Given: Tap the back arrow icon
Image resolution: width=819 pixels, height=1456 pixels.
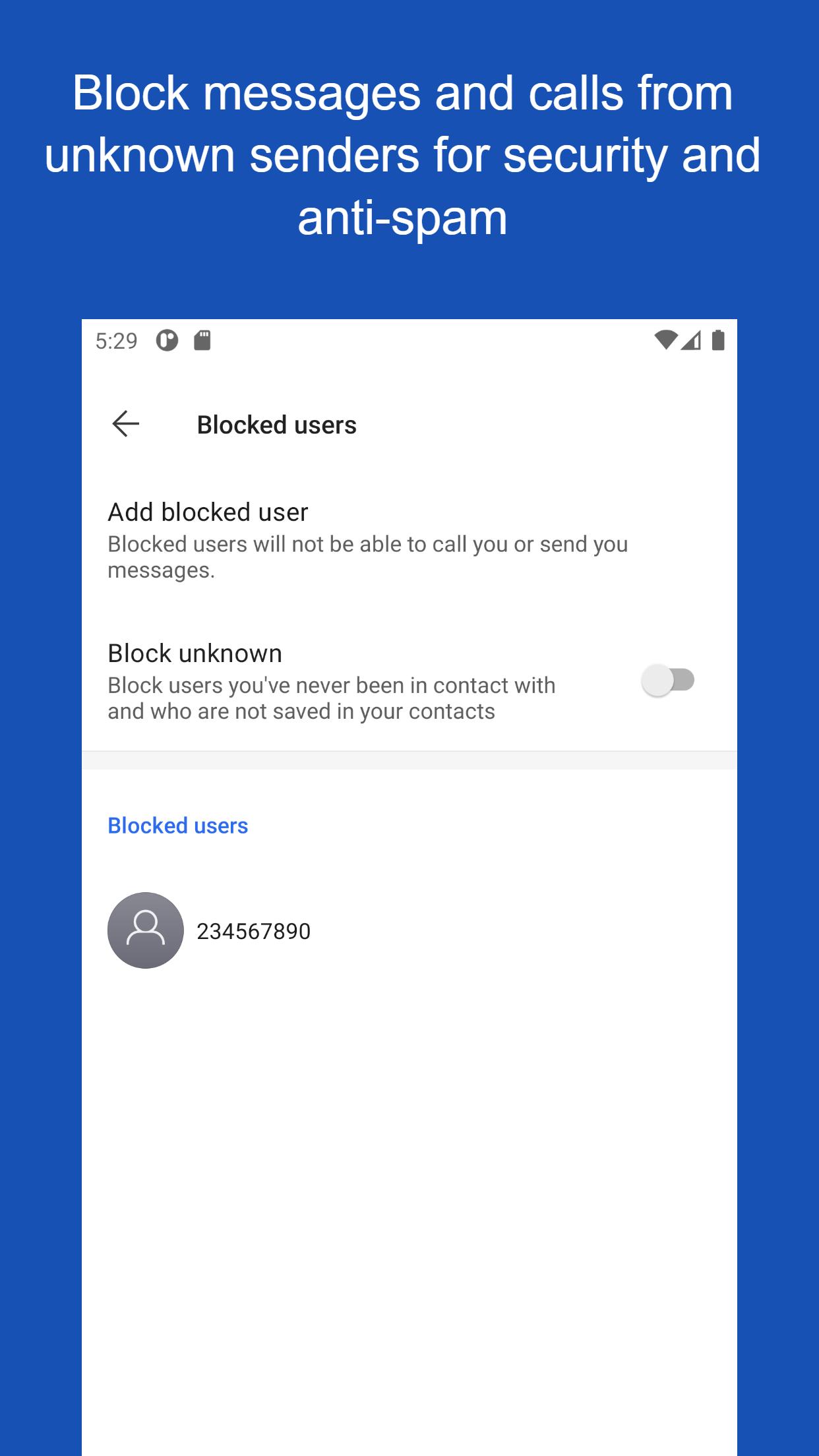Looking at the screenshot, I should tap(125, 424).
